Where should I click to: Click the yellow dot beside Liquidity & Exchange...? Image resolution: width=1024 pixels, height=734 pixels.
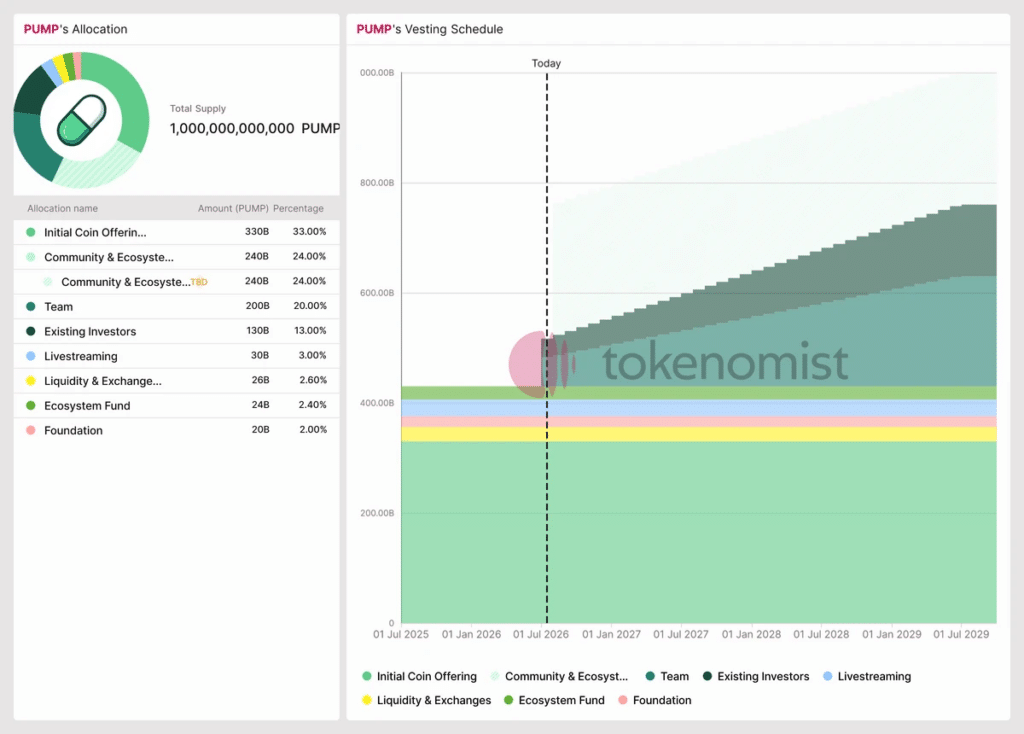coord(31,381)
